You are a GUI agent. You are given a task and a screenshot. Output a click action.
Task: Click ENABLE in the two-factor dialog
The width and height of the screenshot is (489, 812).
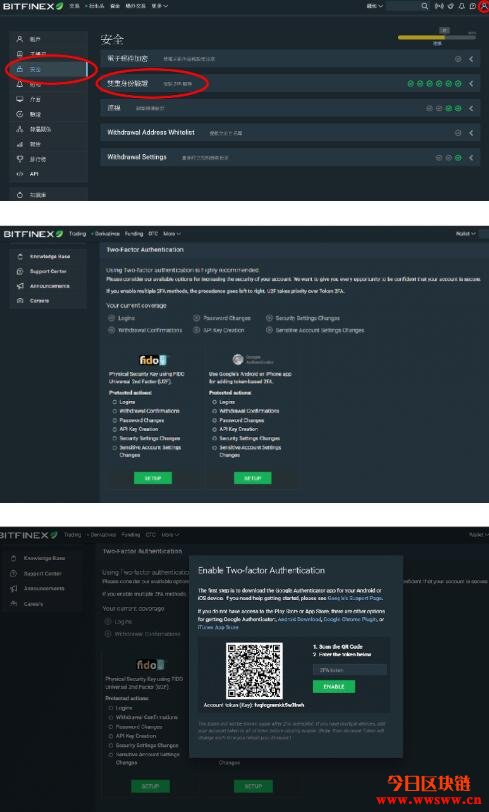pos(334,687)
